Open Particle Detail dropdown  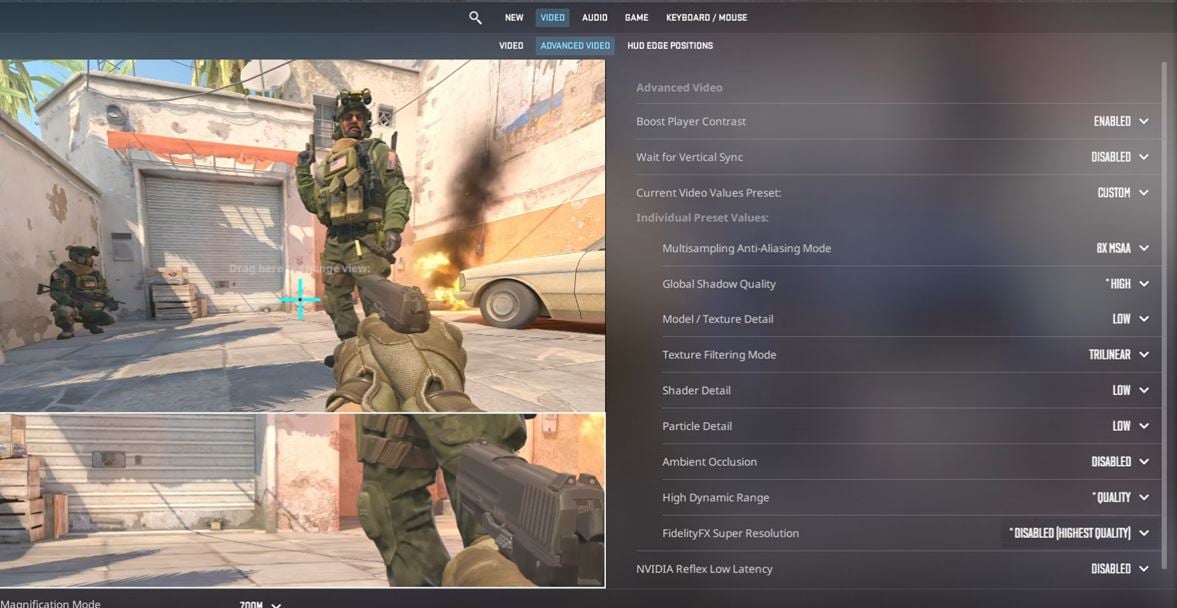[1131, 426]
